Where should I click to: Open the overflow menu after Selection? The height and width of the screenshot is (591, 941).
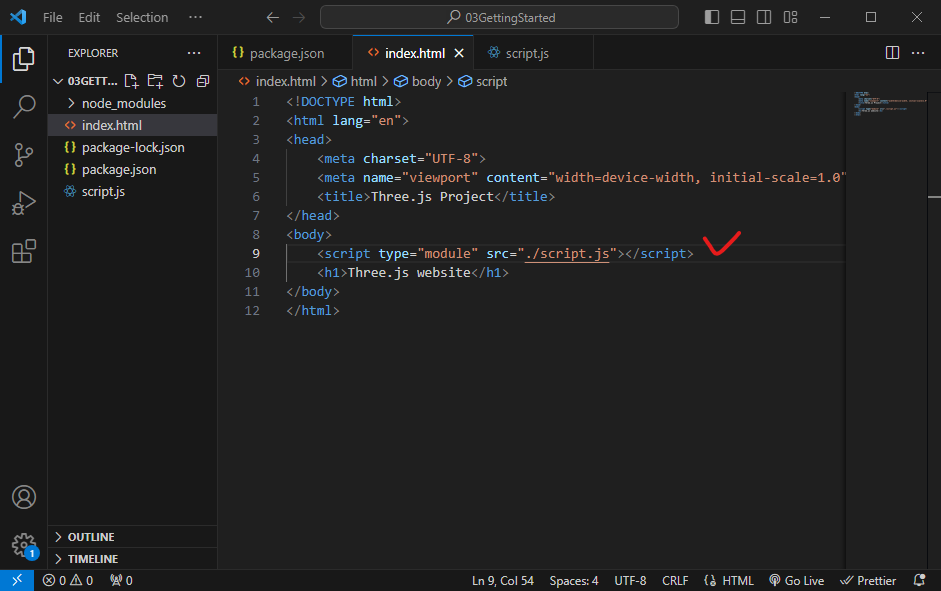(195, 17)
